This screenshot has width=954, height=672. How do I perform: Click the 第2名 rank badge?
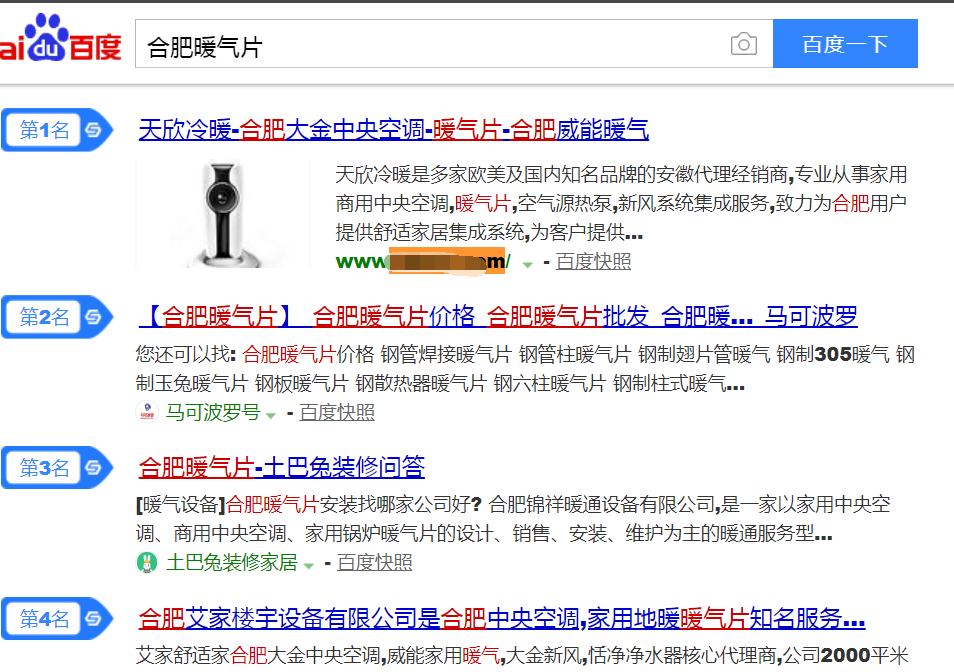(57, 317)
